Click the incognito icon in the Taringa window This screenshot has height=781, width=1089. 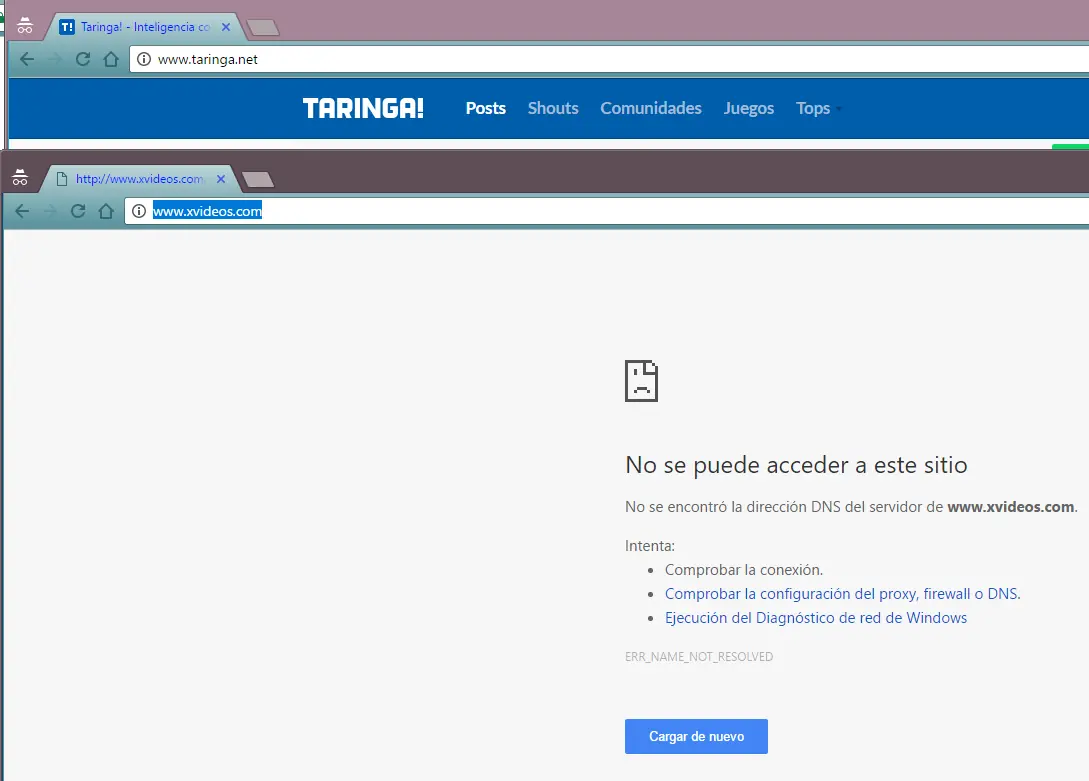[x=25, y=26]
